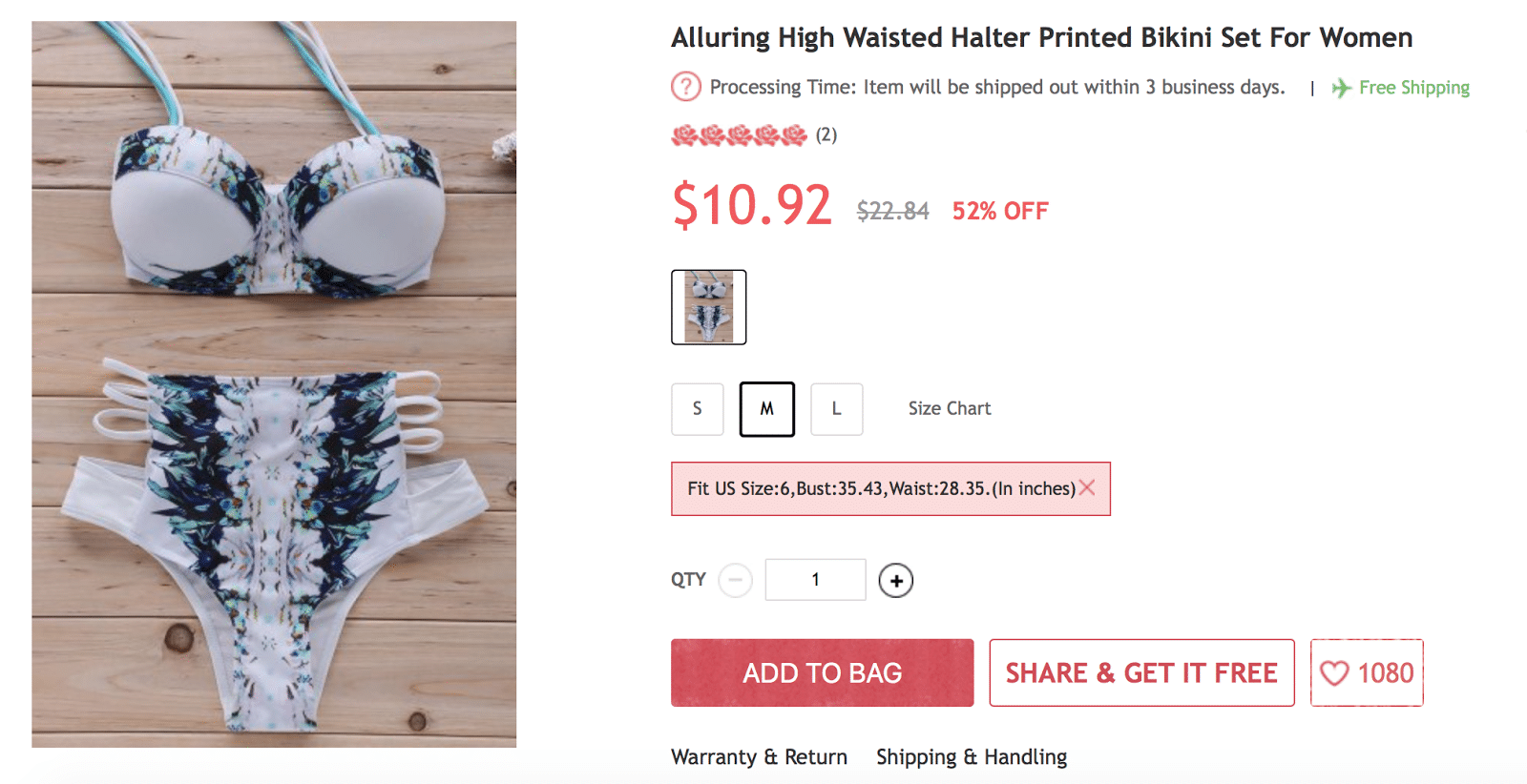The height and width of the screenshot is (784, 1527).
Task: Open the Shipping & Handling tab
Action: [x=971, y=757]
